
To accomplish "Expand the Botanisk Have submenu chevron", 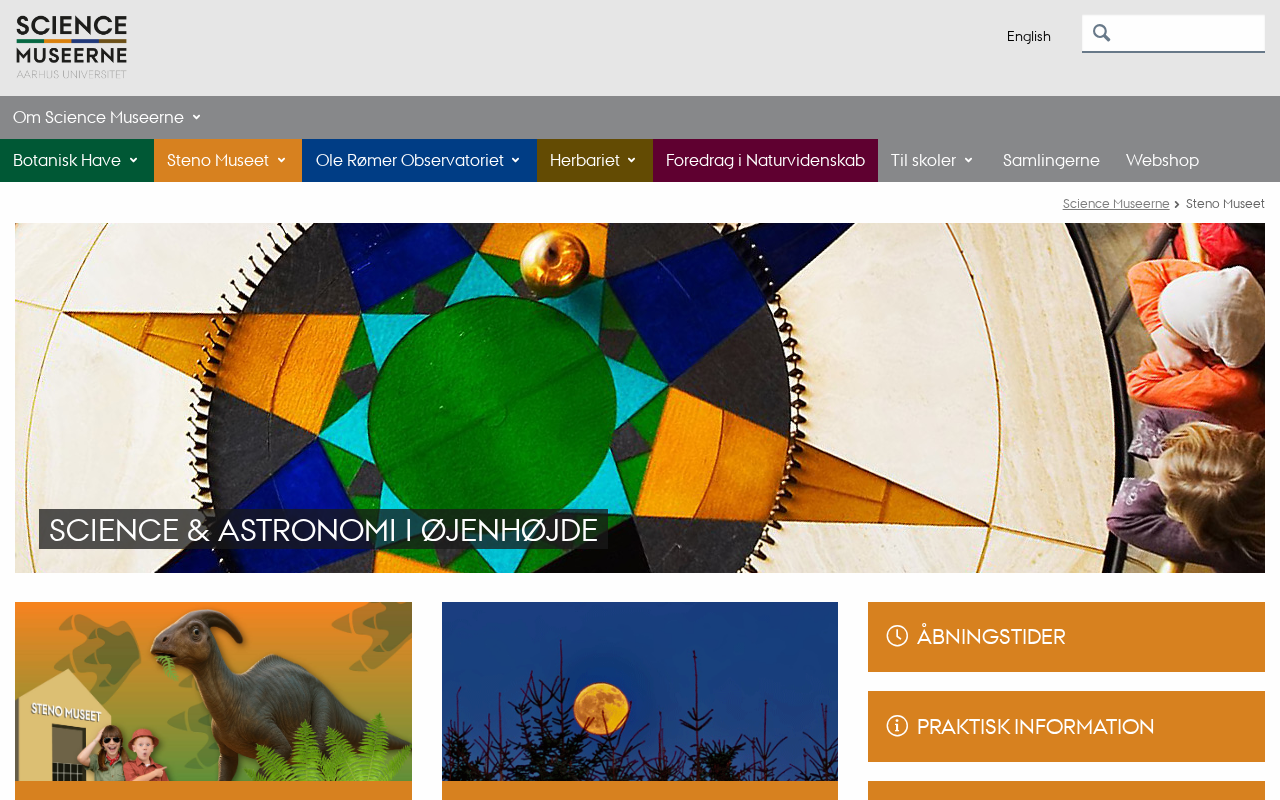I will coord(133,160).
